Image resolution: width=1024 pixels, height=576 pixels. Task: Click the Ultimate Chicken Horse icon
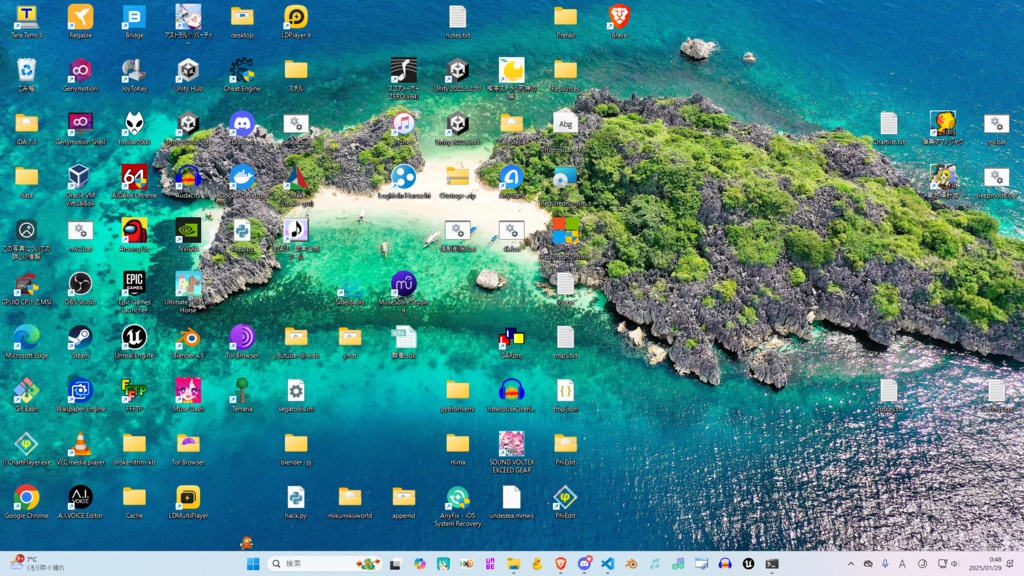click(188, 293)
